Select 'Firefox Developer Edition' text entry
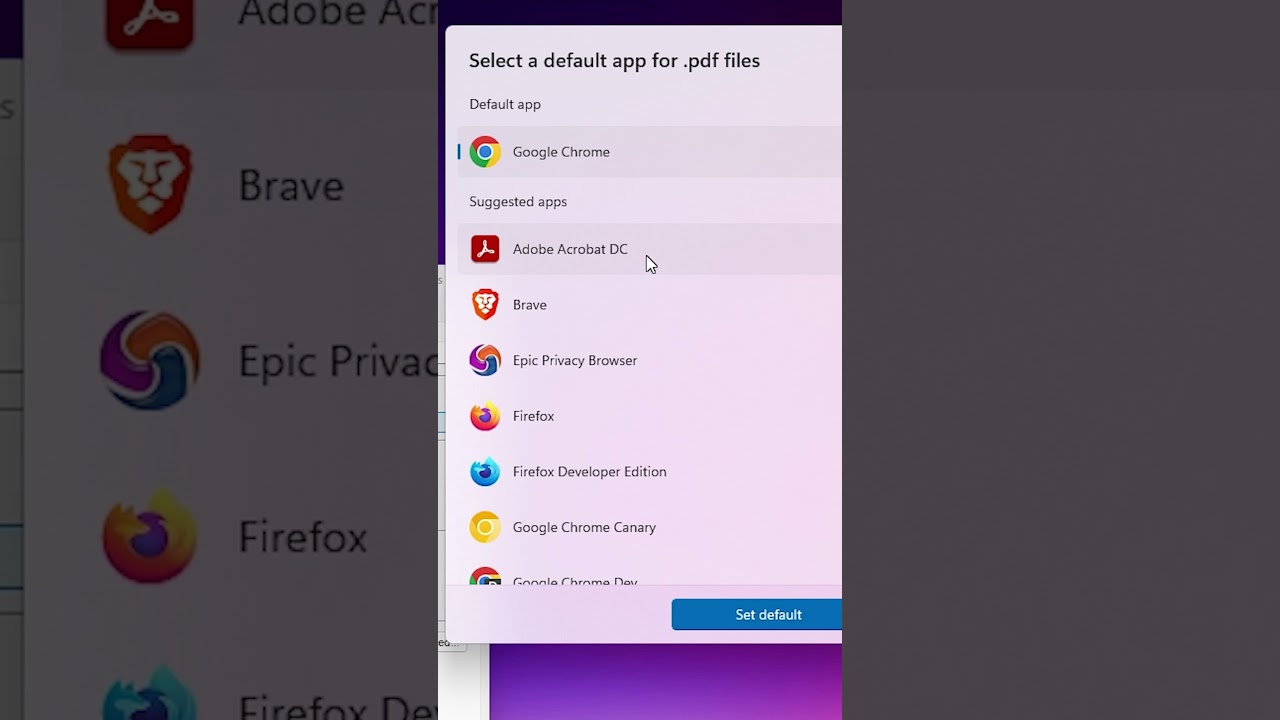 click(x=590, y=472)
